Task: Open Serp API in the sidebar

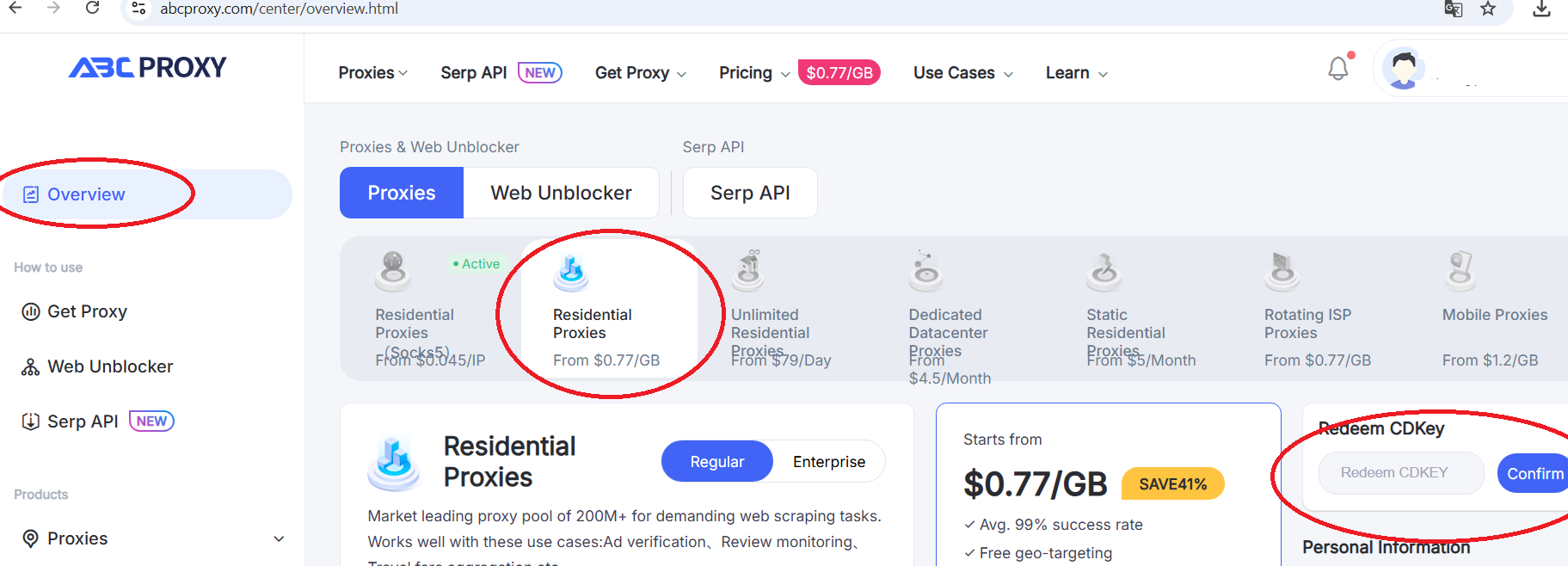Action: click(x=83, y=421)
